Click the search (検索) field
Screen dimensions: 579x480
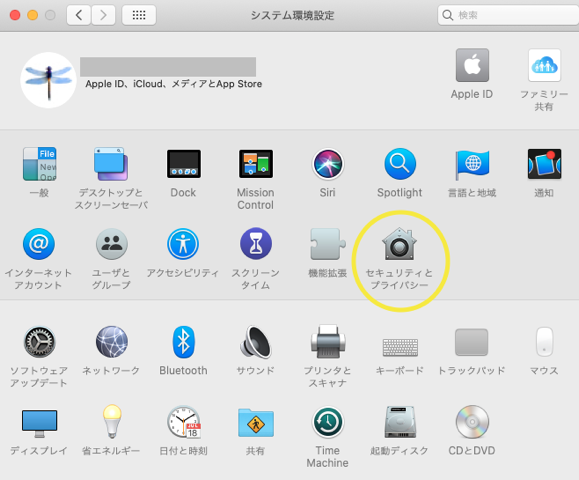point(508,15)
